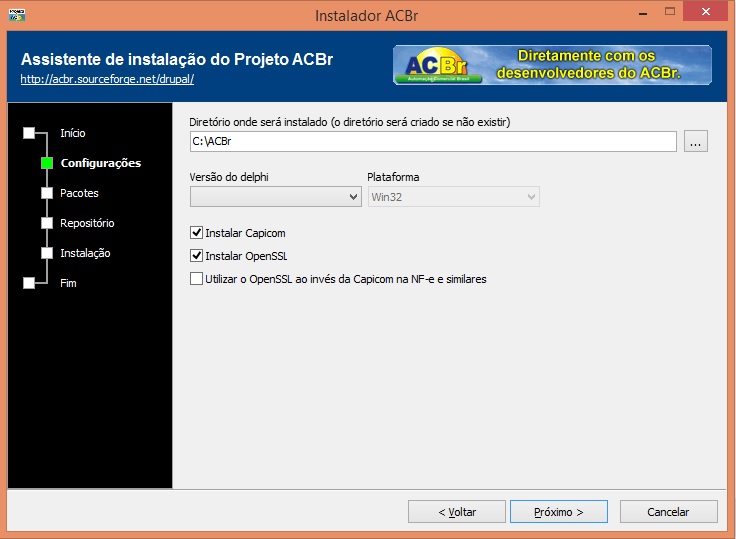
Task: Select the Pacotes step
Action: coord(79,193)
